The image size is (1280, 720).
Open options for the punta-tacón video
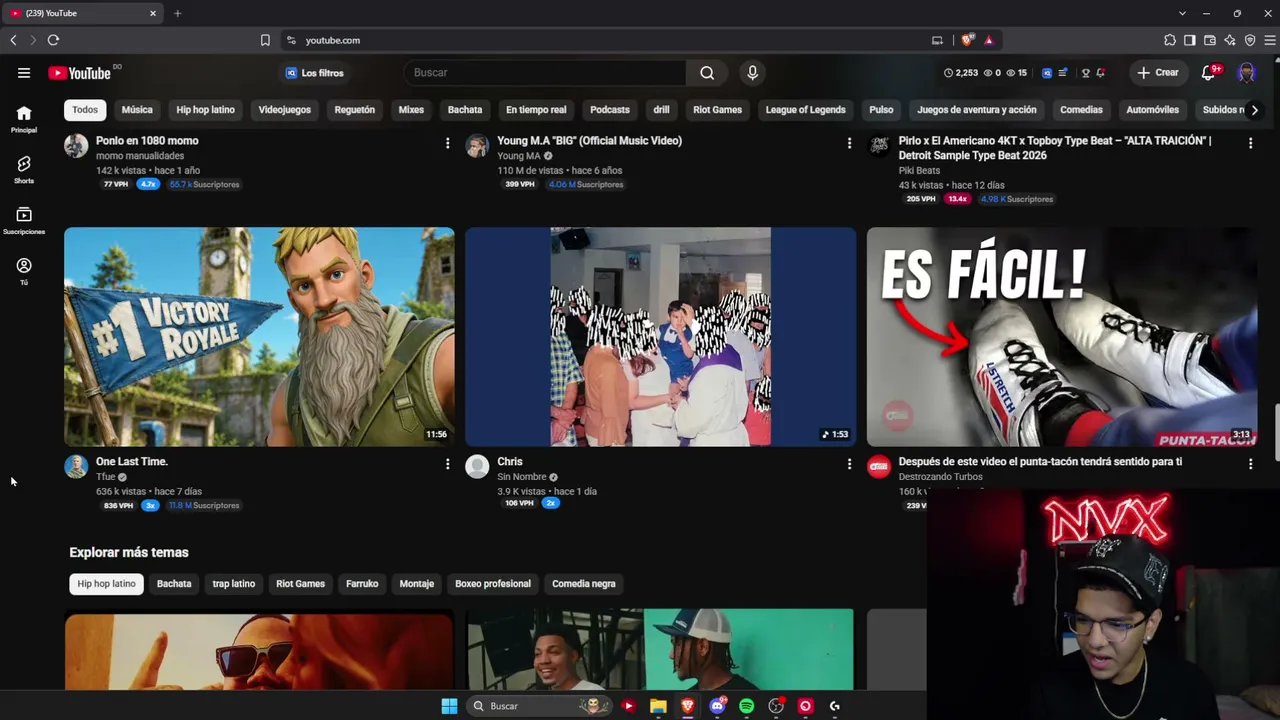tap(1250, 464)
